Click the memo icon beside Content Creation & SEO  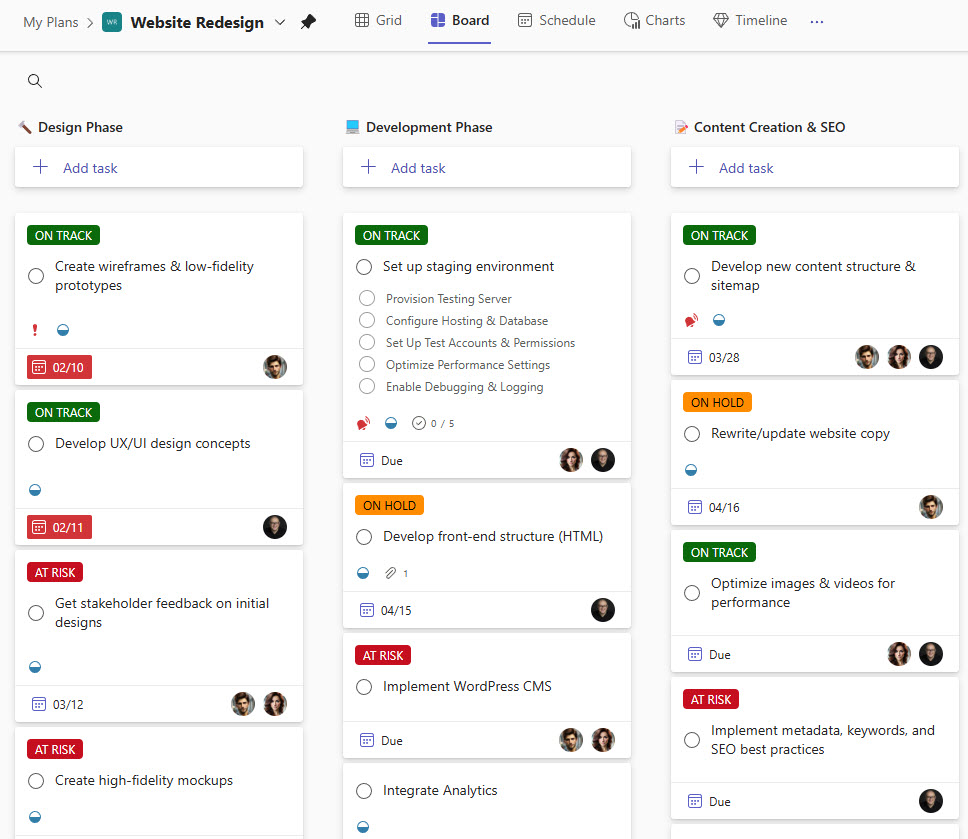(x=681, y=127)
